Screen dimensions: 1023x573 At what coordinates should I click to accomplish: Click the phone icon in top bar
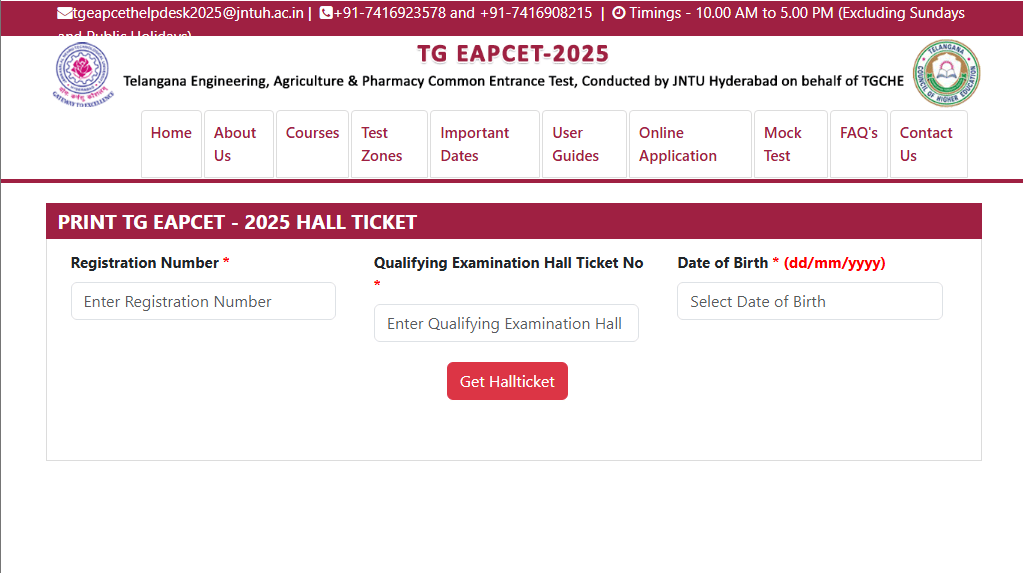[326, 14]
